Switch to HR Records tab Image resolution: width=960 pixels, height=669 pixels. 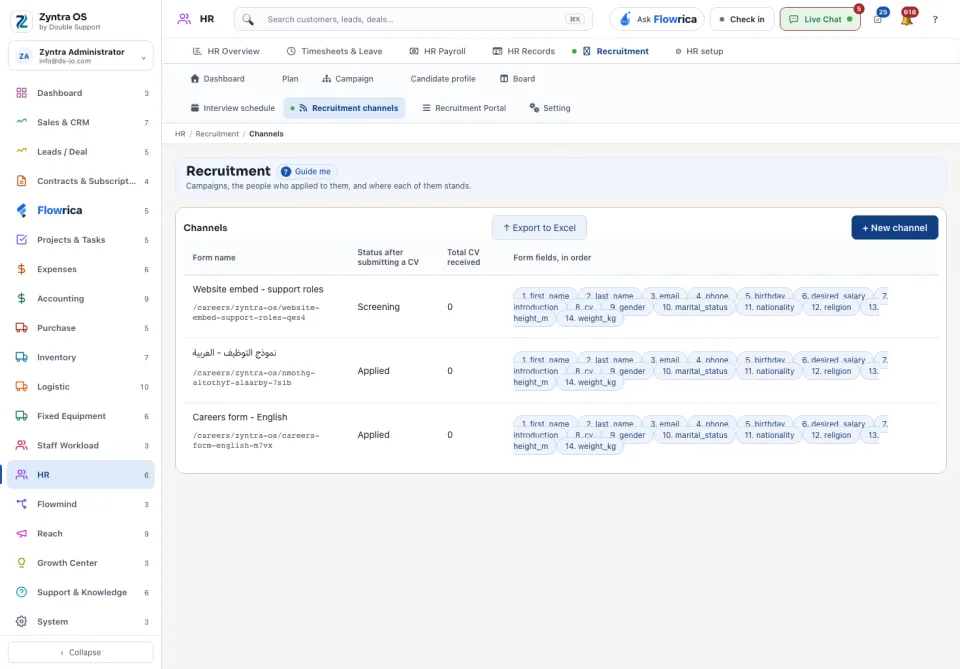point(523,51)
